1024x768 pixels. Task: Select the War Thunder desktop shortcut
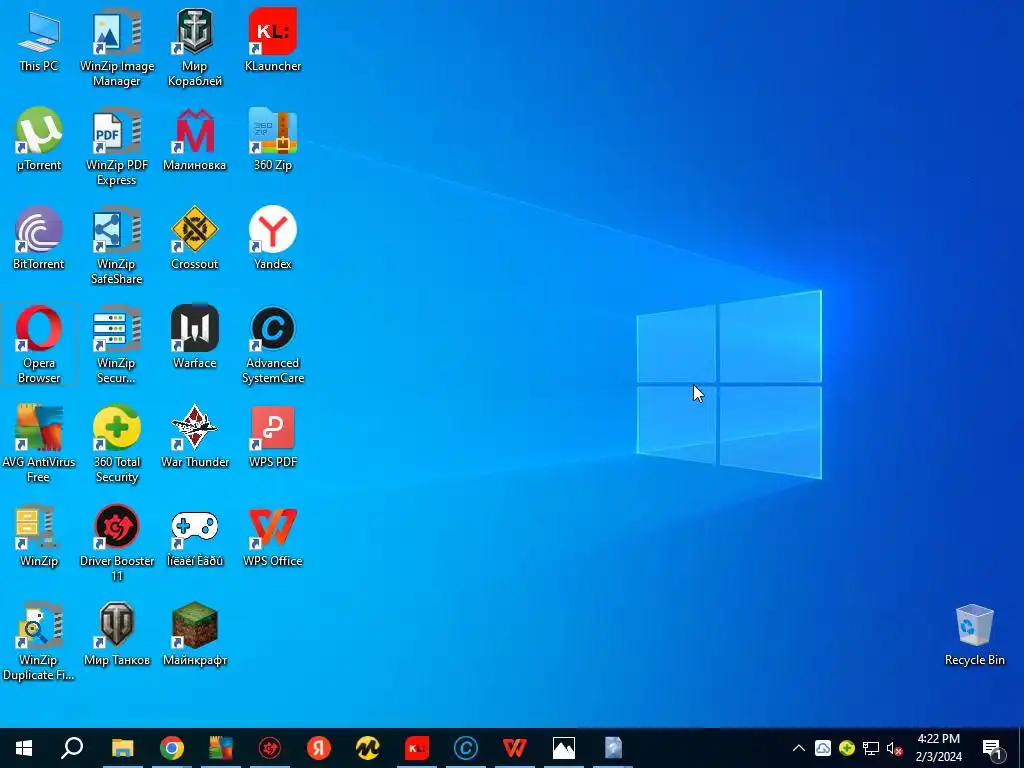click(x=195, y=436)
